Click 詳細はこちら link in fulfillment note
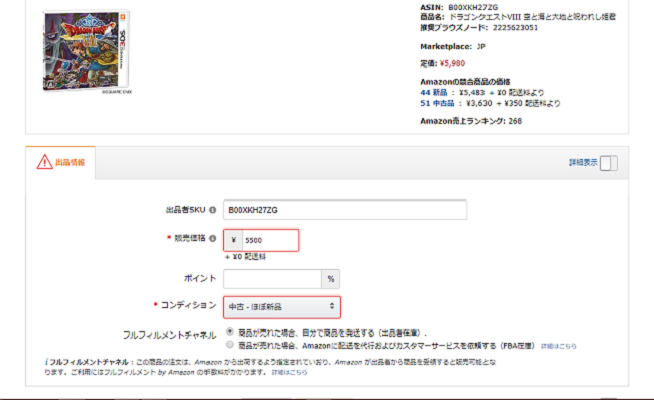The height and width of the screenshot is (400, 654). (x=289, y=372)
